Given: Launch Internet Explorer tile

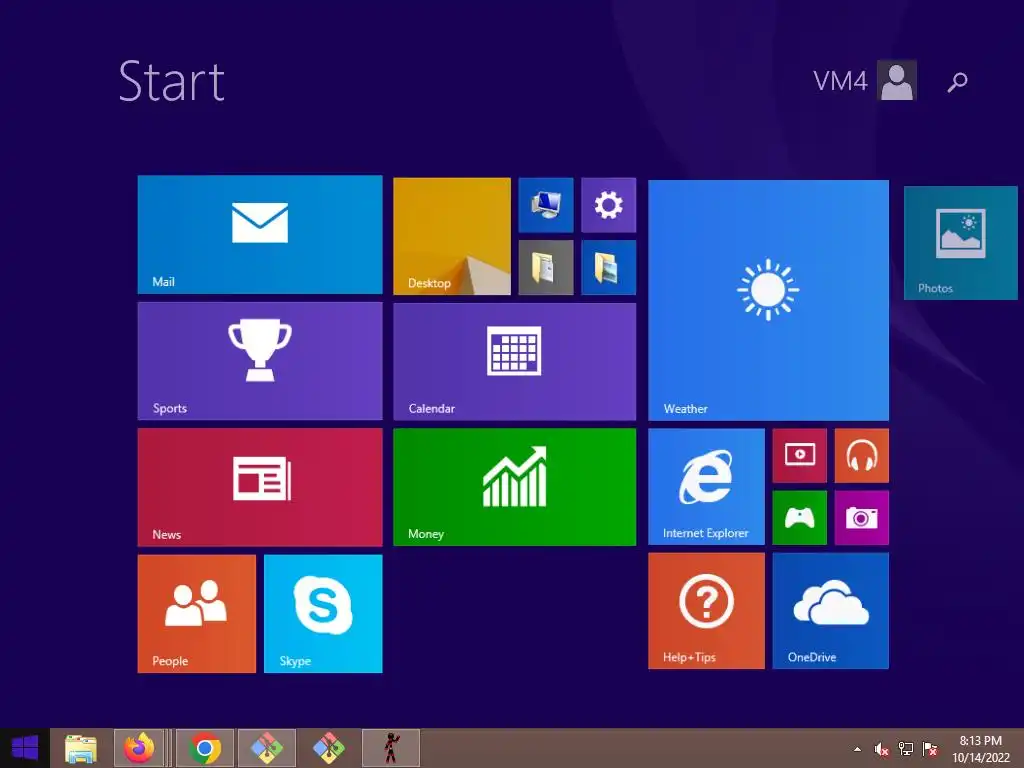Looking at the screenshot, I should [707, 487].
